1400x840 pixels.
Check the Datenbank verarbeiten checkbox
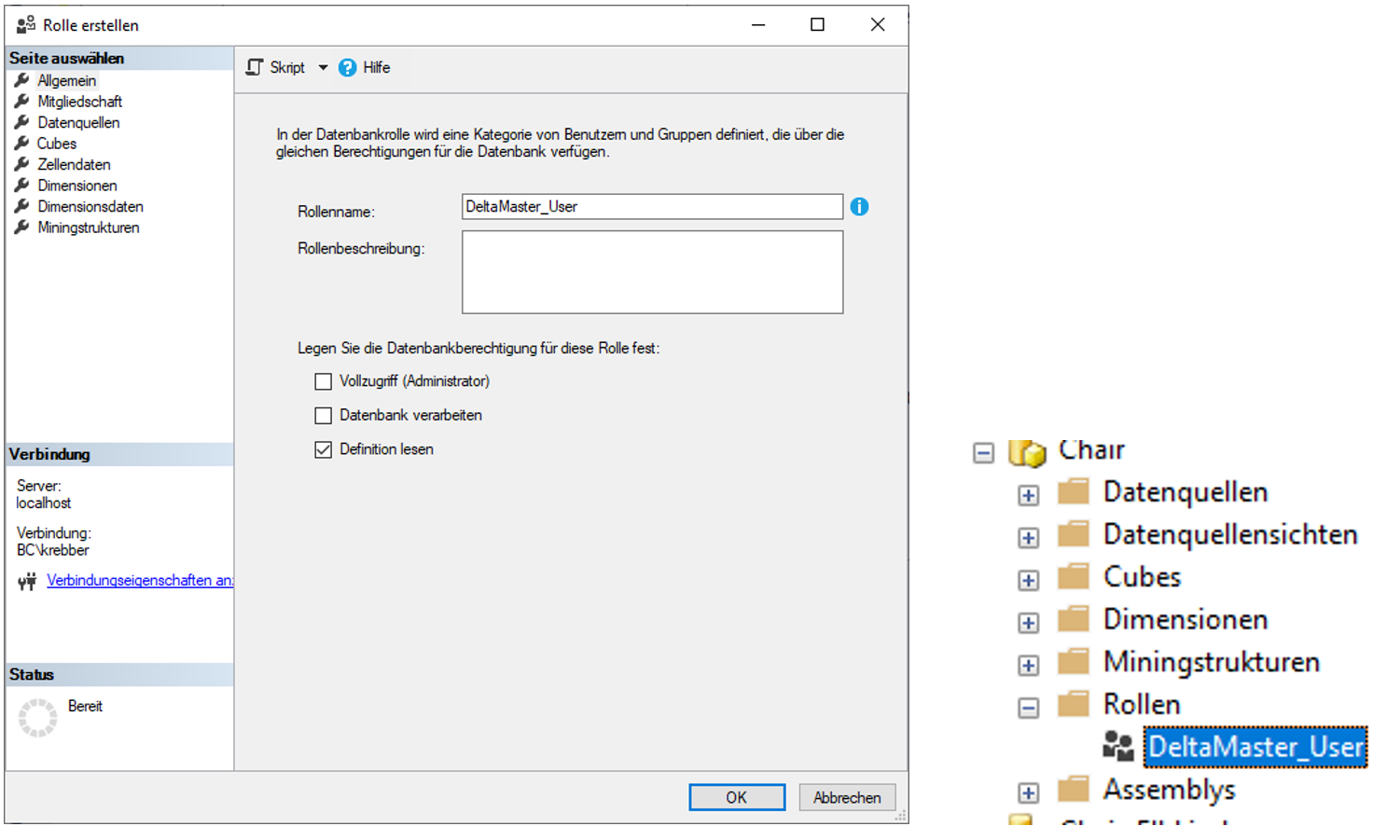pyautogui.click(x=324, y=416)
